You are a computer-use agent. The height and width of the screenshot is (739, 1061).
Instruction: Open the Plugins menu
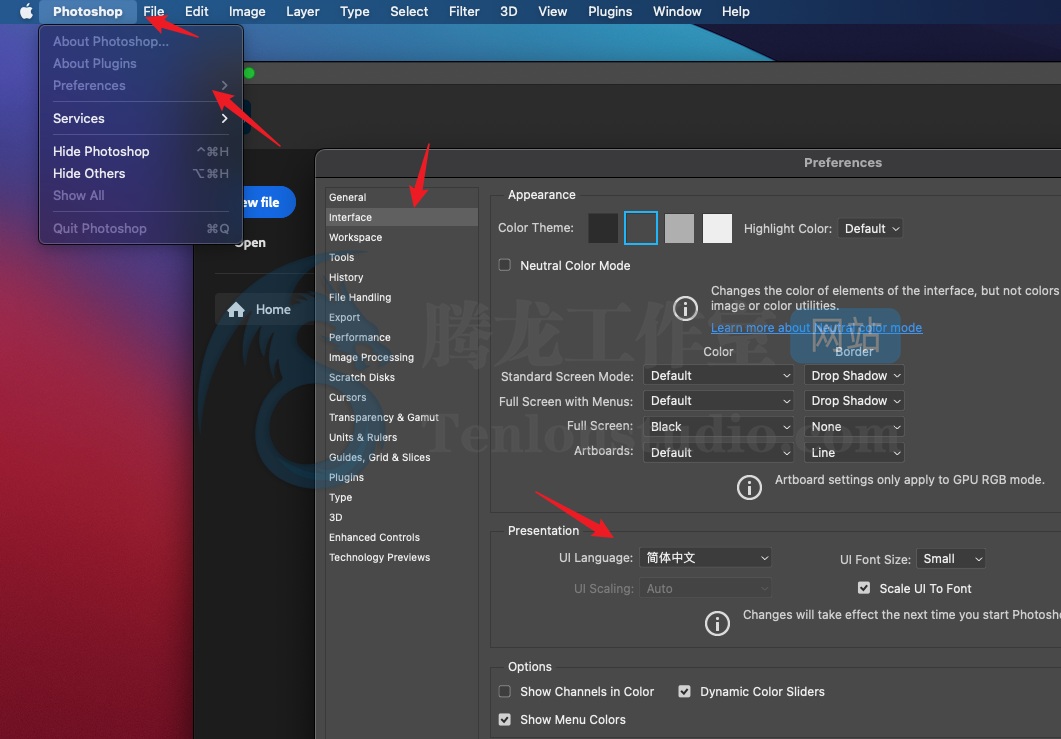tap(610, 12)
